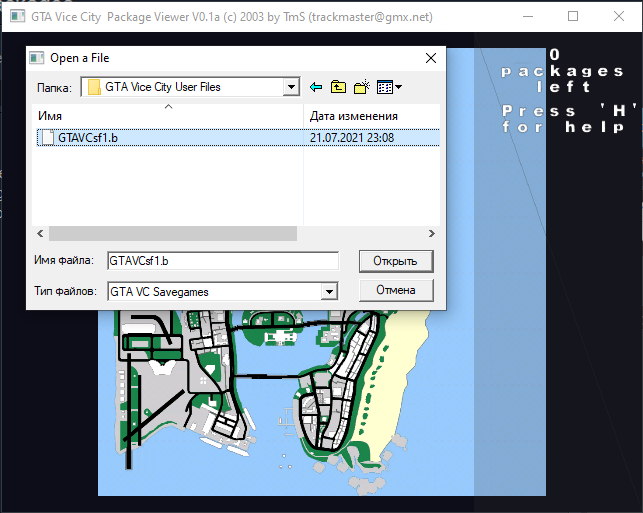Expand the Папка folder dropdown
The image size is (643, 513).
(x=291, y=87)
